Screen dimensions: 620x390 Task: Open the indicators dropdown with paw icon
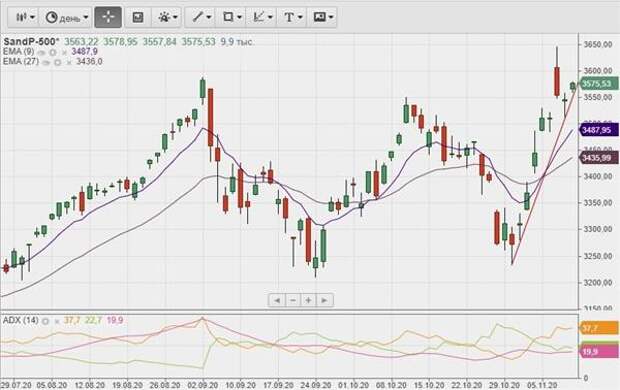click(x=167, y=17)
